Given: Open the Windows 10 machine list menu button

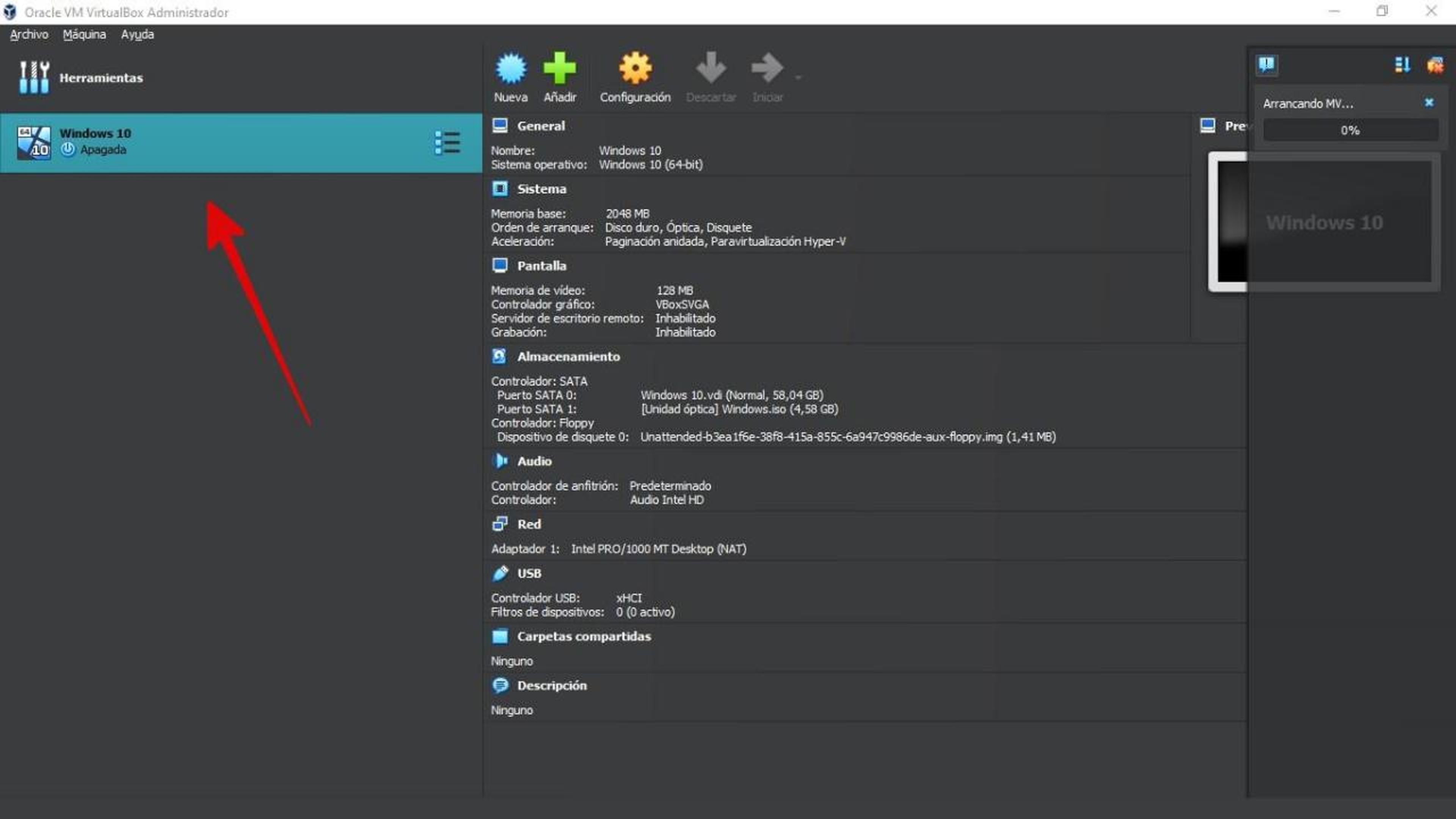Looking at the screenshot, I should 448,143.
